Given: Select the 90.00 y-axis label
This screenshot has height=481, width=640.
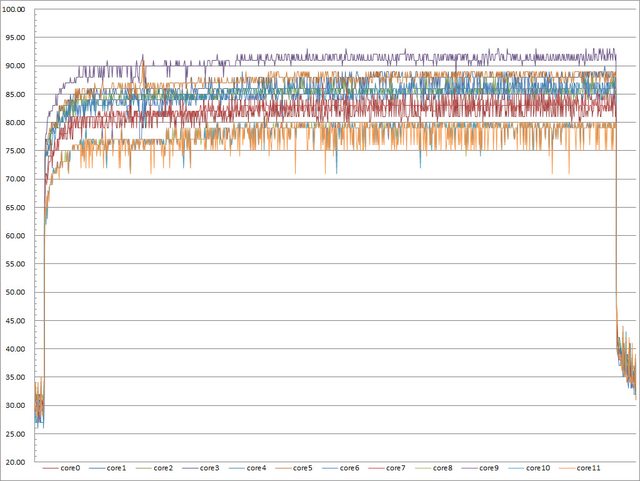Looking at the screenshot, I should [x=17, y=66].
